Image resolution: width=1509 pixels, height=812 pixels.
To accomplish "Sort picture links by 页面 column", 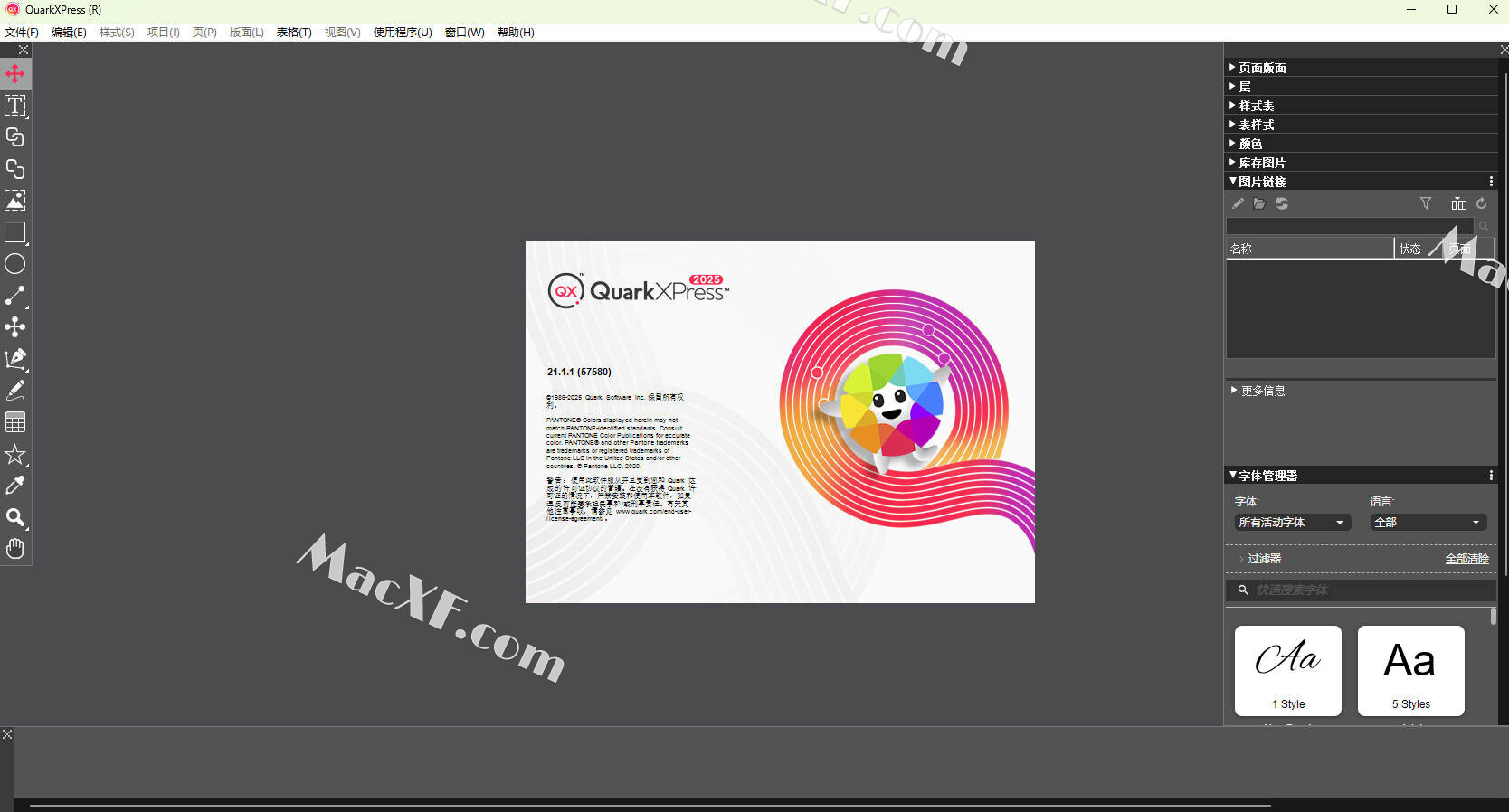I will click(1467, 249).
